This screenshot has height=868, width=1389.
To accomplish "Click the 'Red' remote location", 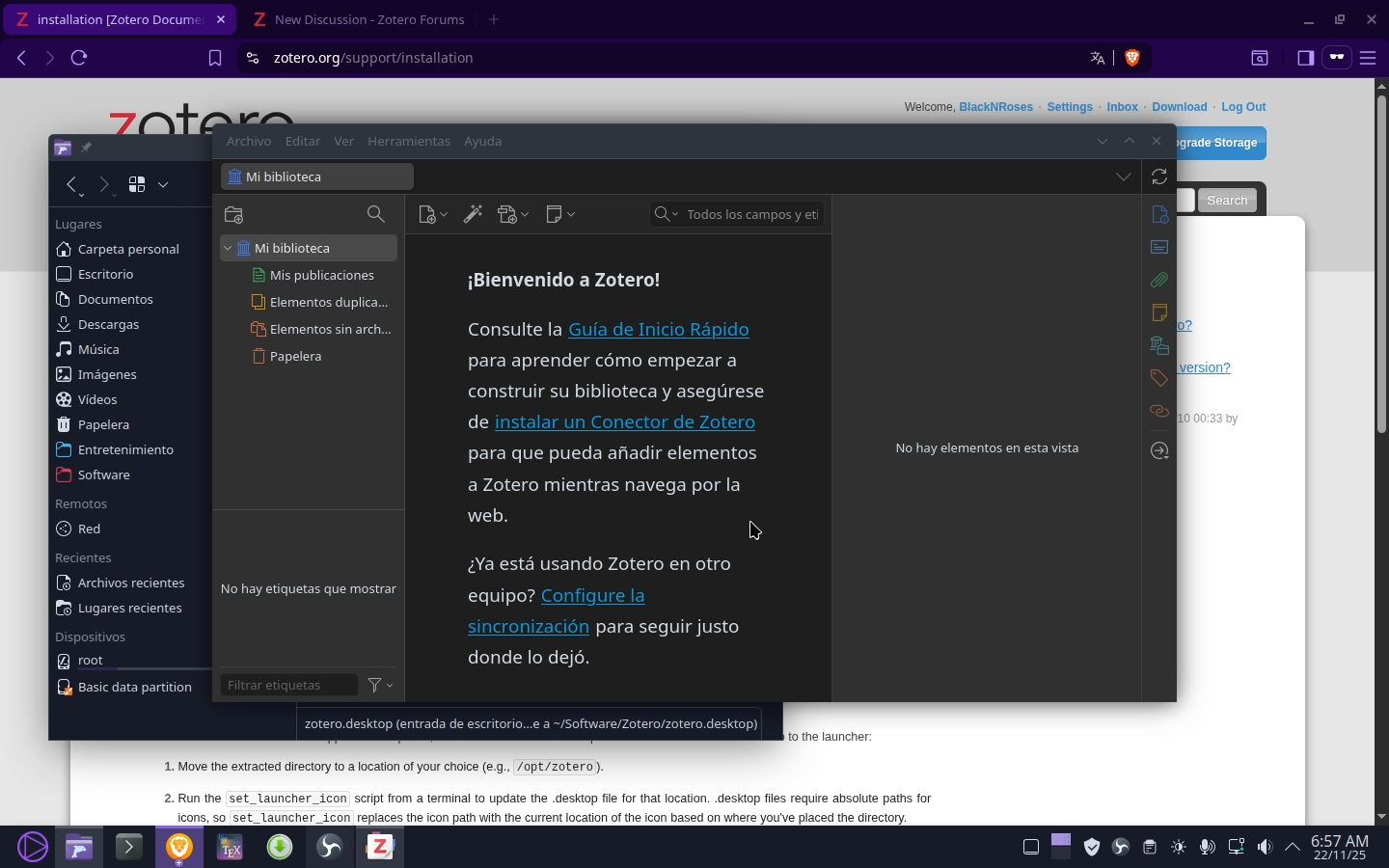I will click(78, 529).
